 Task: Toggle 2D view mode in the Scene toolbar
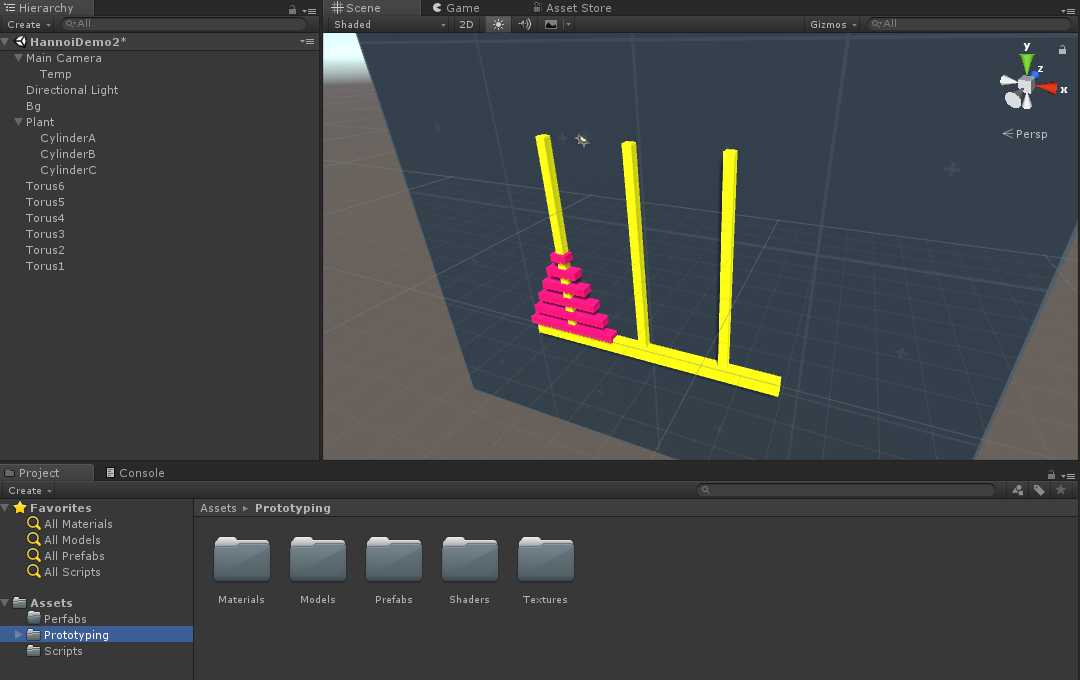click(x=466, y=24)
